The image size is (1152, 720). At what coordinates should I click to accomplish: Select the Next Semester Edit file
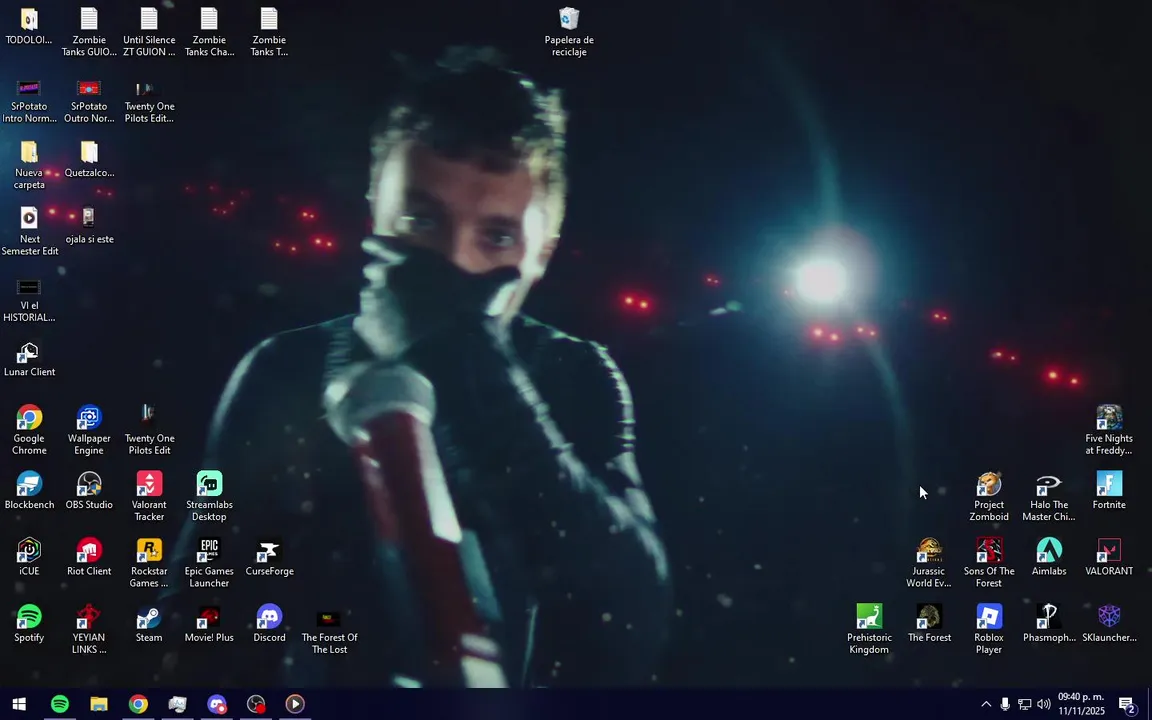click(x=29, y=231)
